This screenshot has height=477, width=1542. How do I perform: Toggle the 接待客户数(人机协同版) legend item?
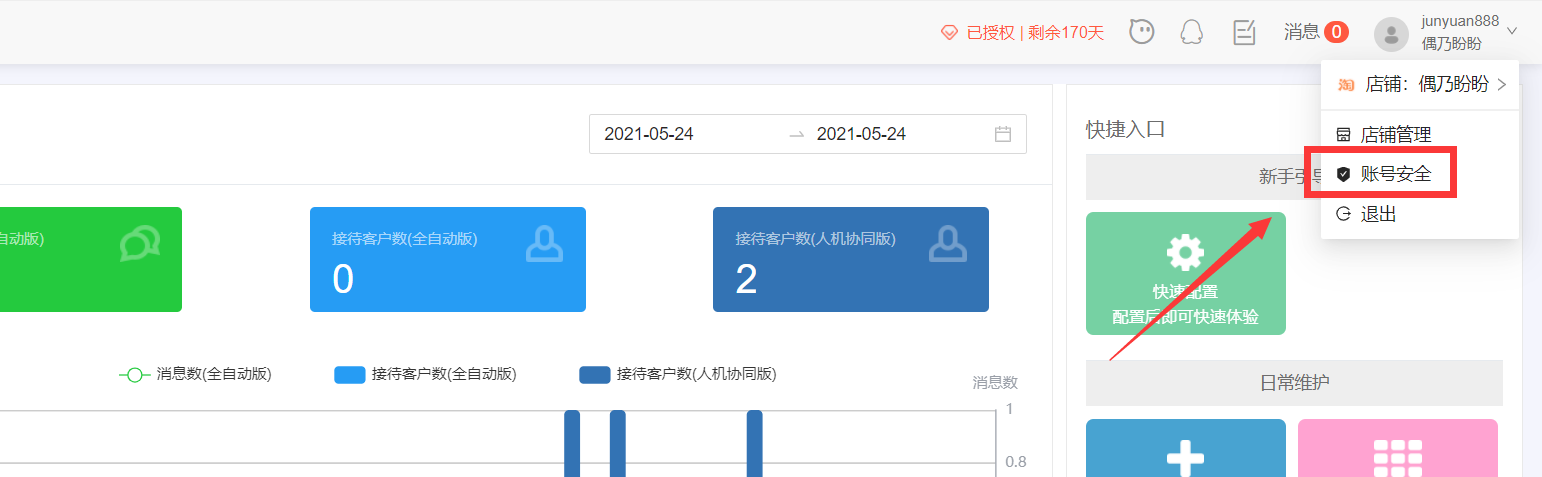[x=677, y=374]
